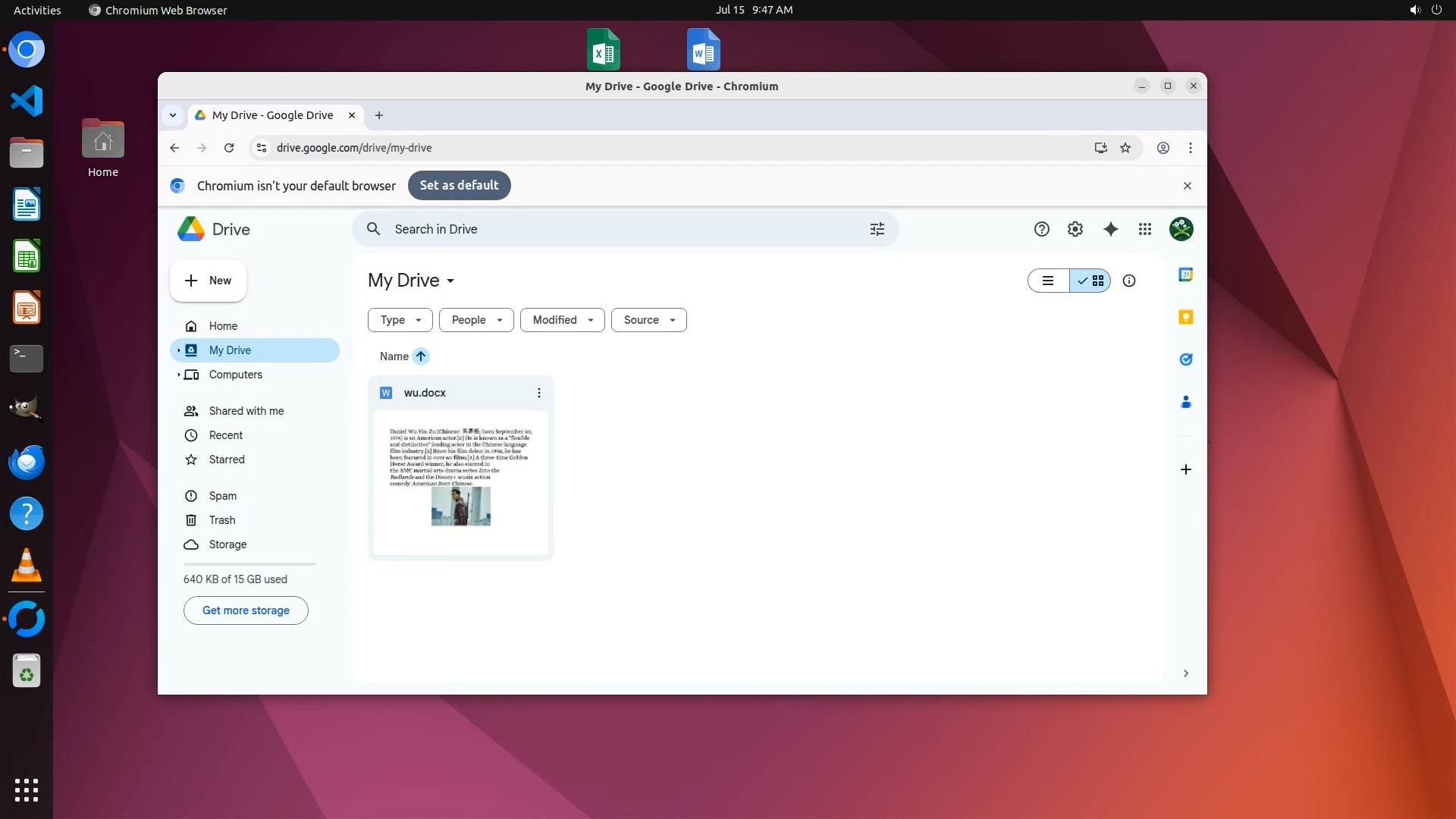Open Google Tasks side panel icon

click(1186, 359)
